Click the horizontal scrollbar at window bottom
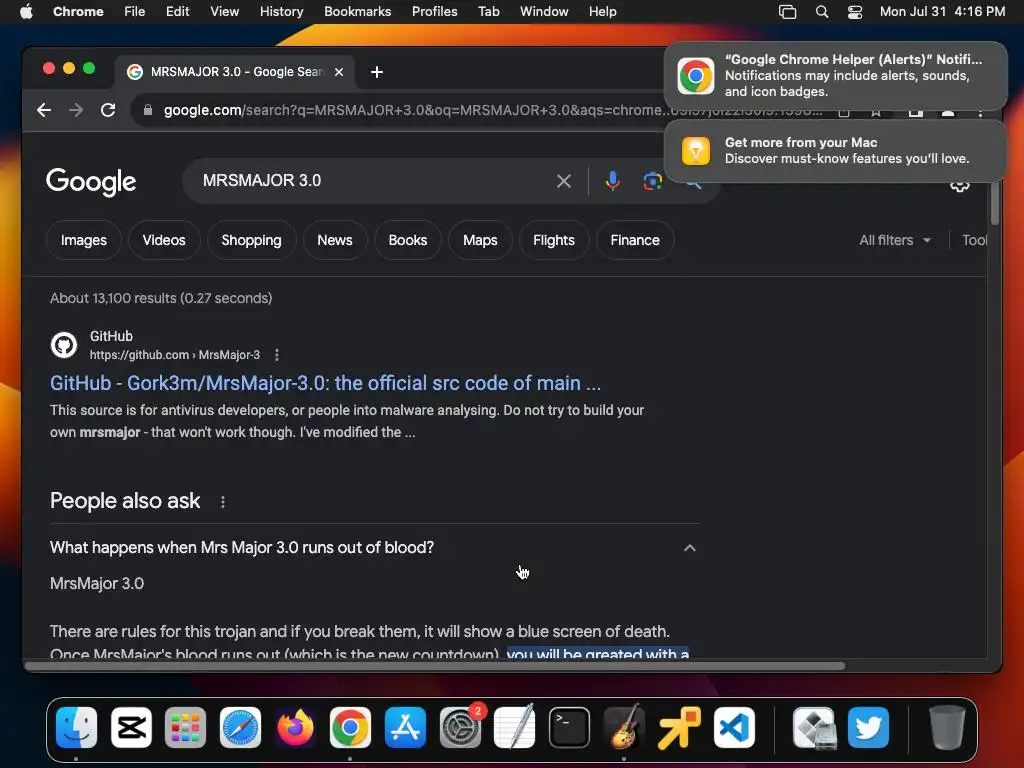This screenshot has width=1024, height=768. click(435, 666)
